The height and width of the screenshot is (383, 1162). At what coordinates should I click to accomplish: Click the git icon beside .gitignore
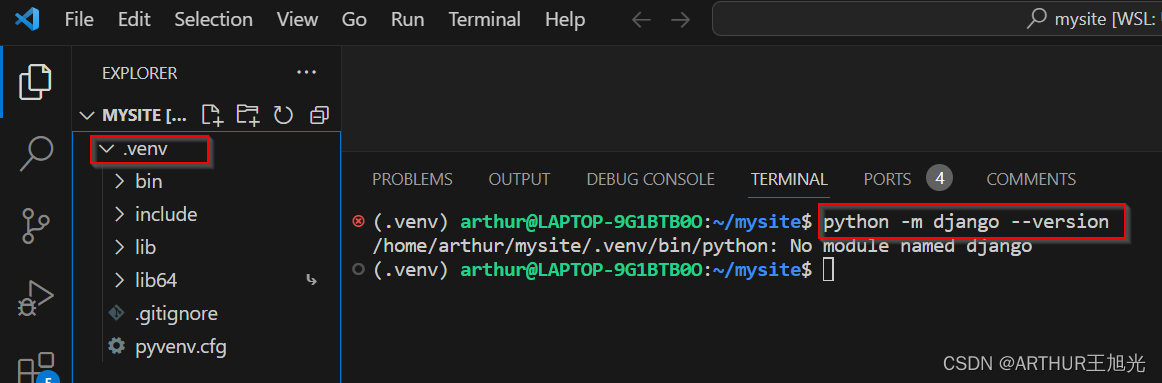coord(116,313)
